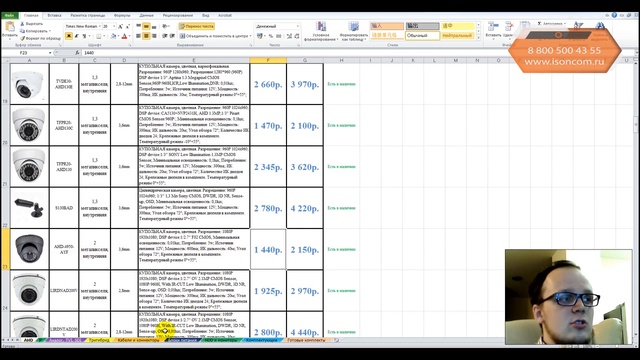Click the Name Box showing F23
The width and height of the screenshot is (640, 360).
[x=24, y=53]
